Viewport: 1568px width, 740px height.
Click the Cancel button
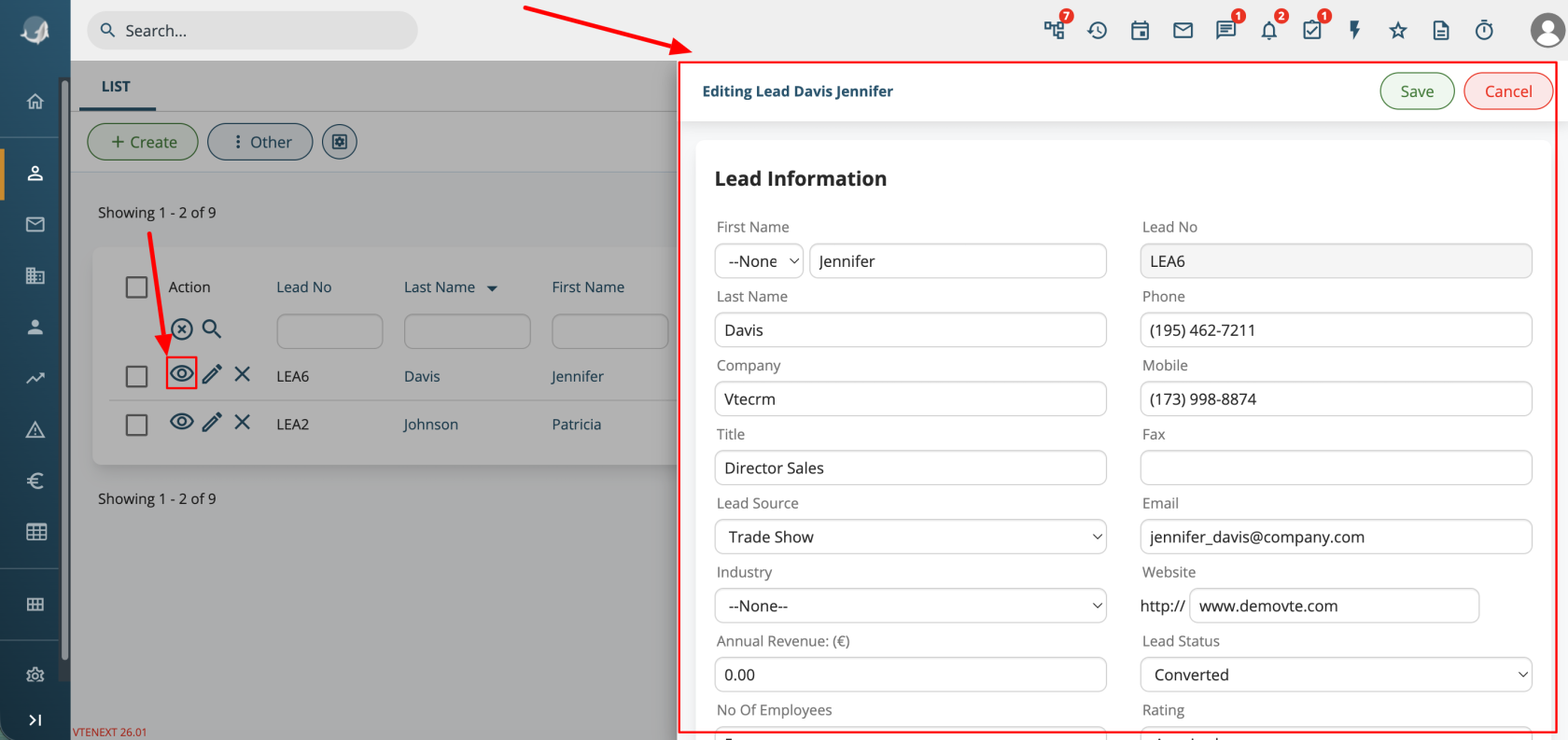1508,91
